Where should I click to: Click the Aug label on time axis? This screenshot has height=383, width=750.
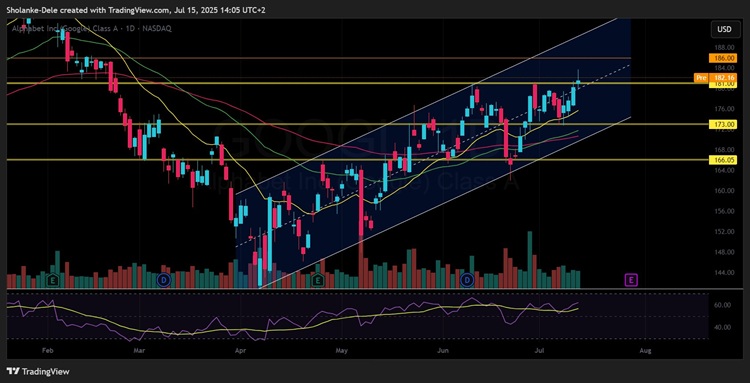click(x=645, y=351)
